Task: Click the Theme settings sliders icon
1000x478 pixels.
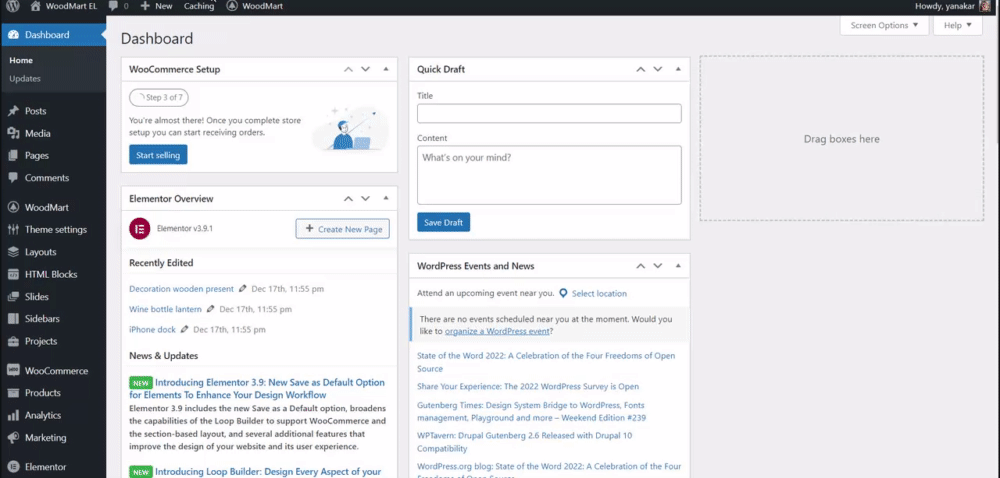Action: [x=13, y=229]
